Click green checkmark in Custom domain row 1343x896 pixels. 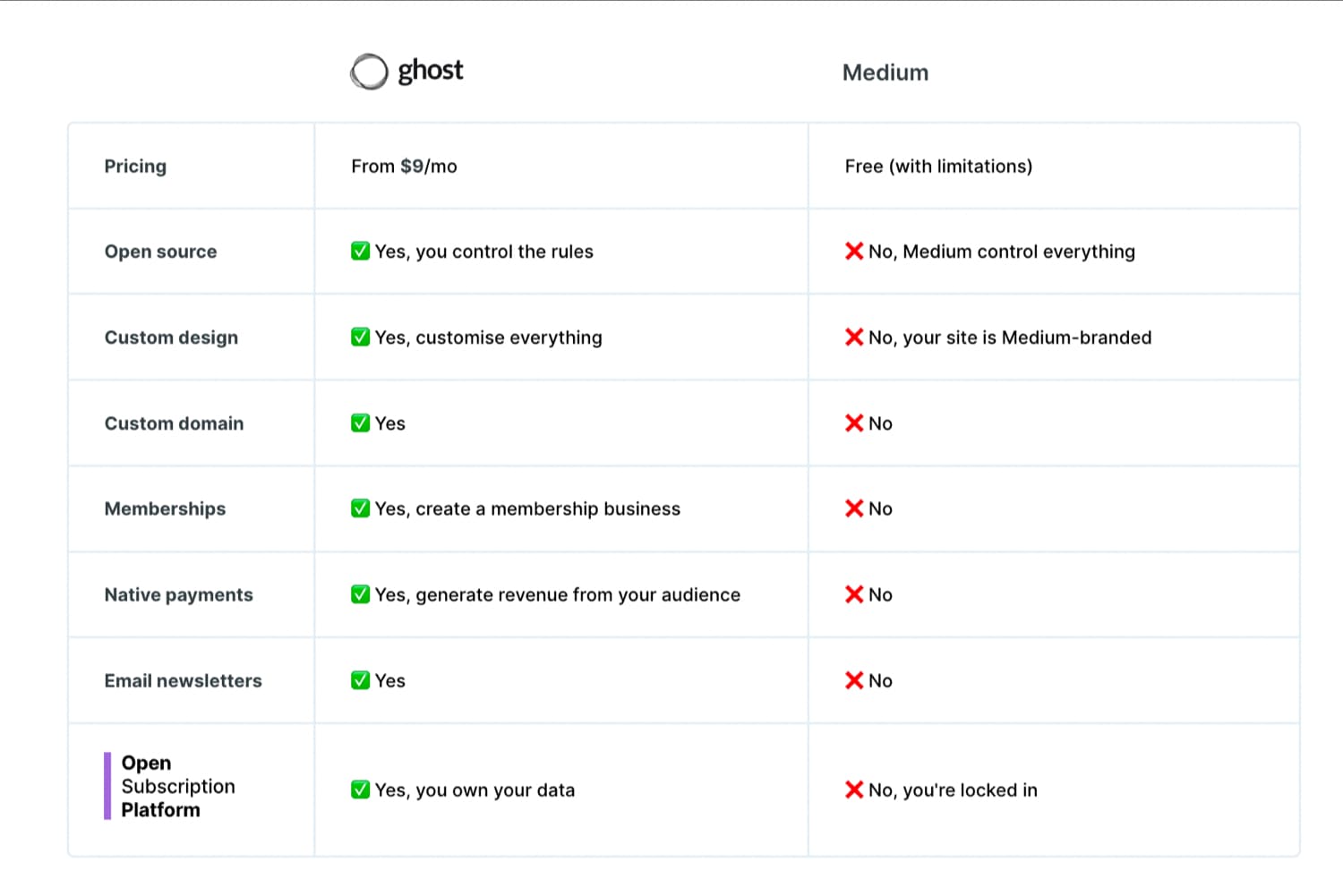361,423
